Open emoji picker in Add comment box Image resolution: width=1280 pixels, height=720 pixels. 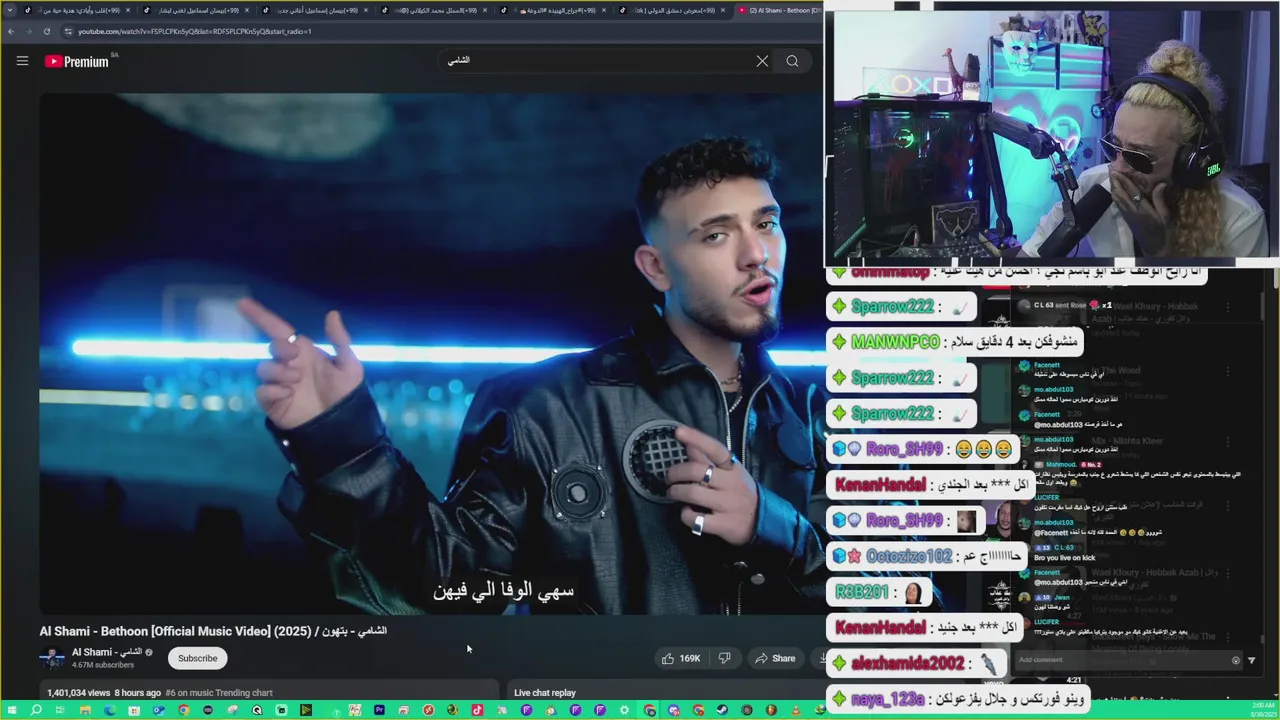click(1236, 660)
